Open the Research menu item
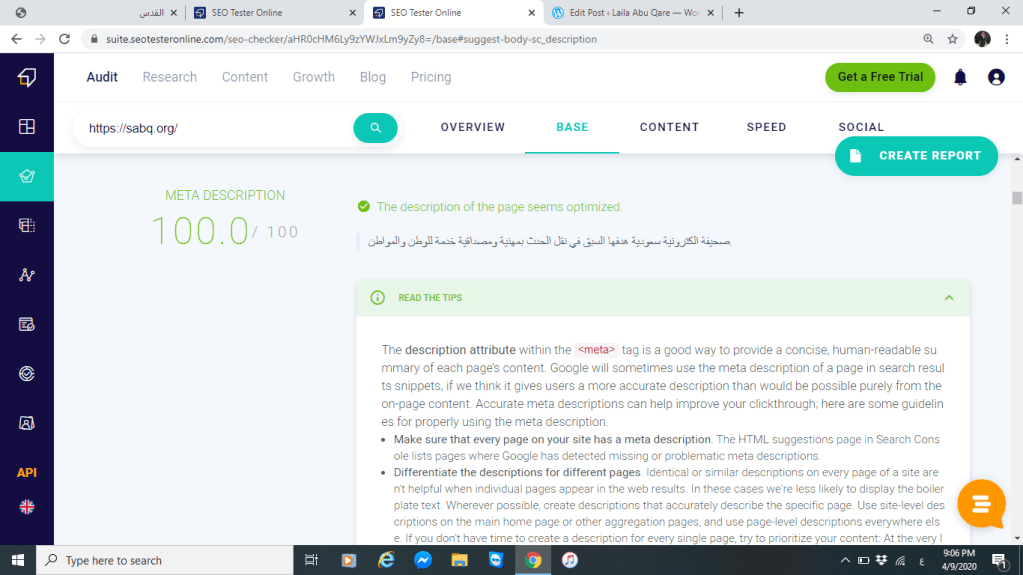The width and height of the screenshot is (1023, 575). tap(169, 77)
